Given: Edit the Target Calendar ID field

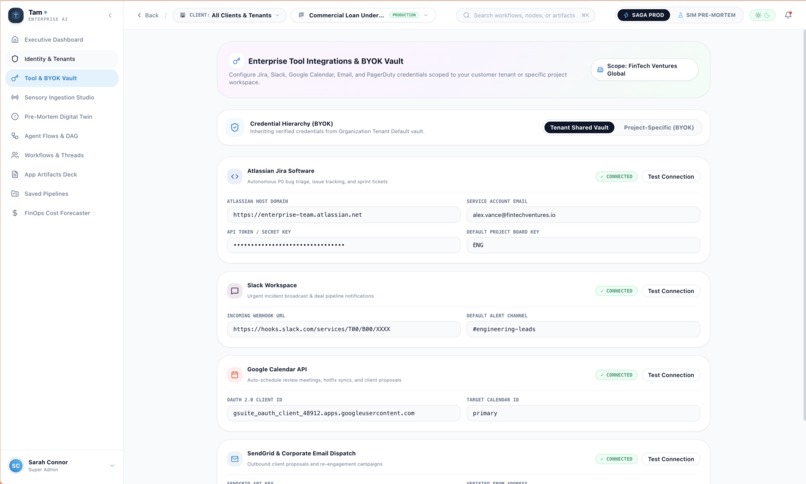Looking at the screenshot, I should point(583,413).
